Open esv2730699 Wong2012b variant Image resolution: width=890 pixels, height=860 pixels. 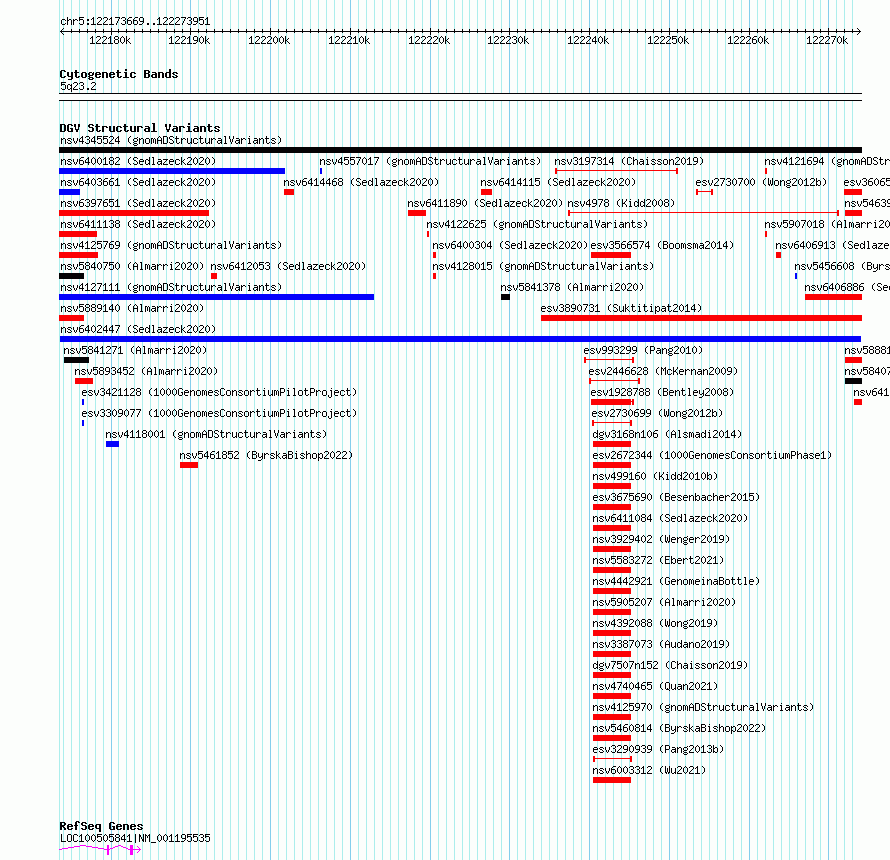coord(657,413)
